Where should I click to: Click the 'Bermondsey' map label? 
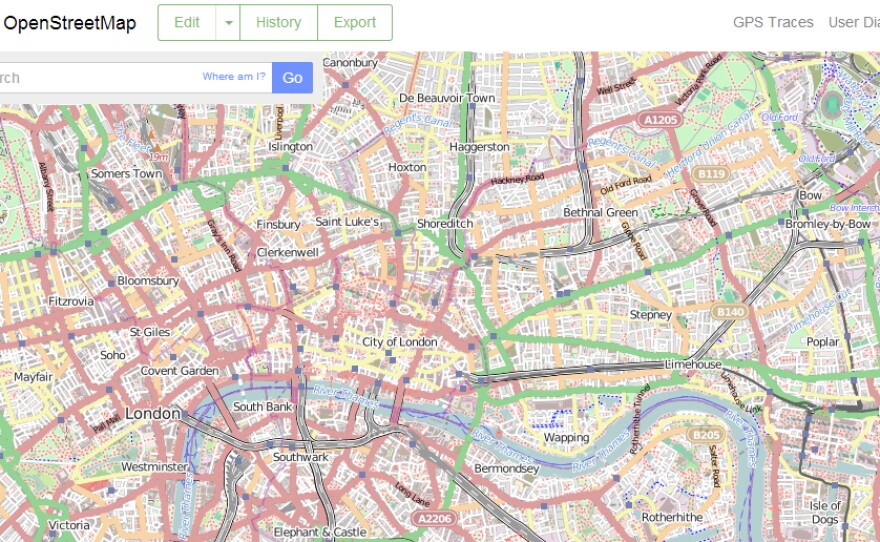(x=507, y=468)
